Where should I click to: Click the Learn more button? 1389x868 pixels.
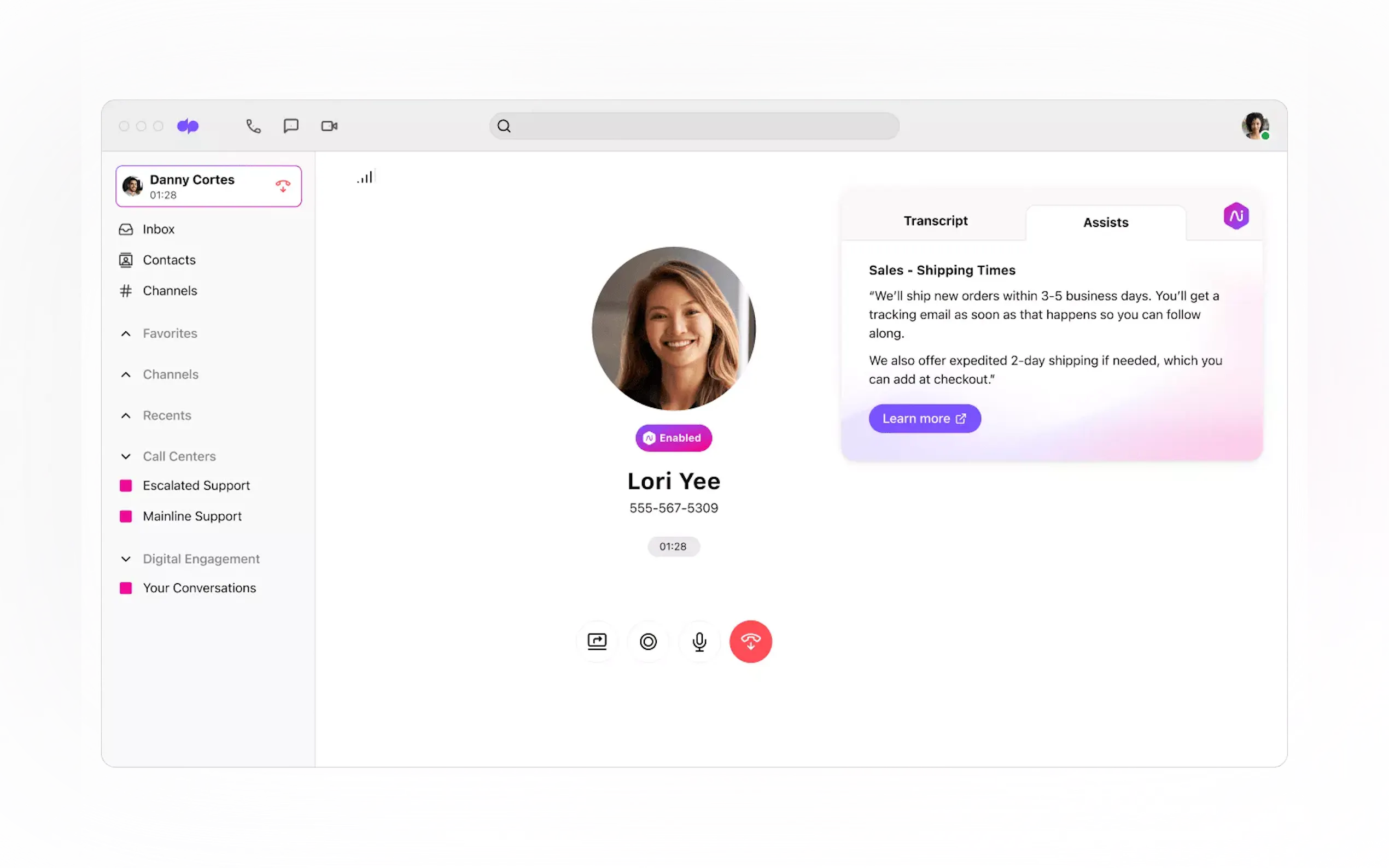pyautogui.click(x=925, y=419)
